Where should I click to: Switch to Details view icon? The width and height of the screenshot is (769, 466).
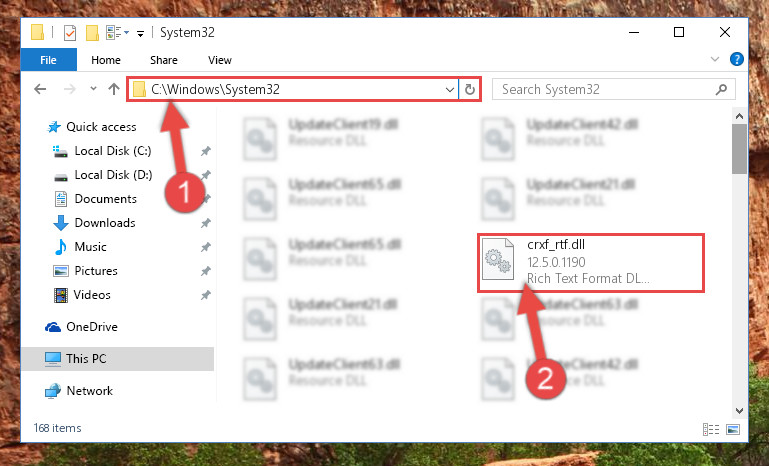[711, 430]
